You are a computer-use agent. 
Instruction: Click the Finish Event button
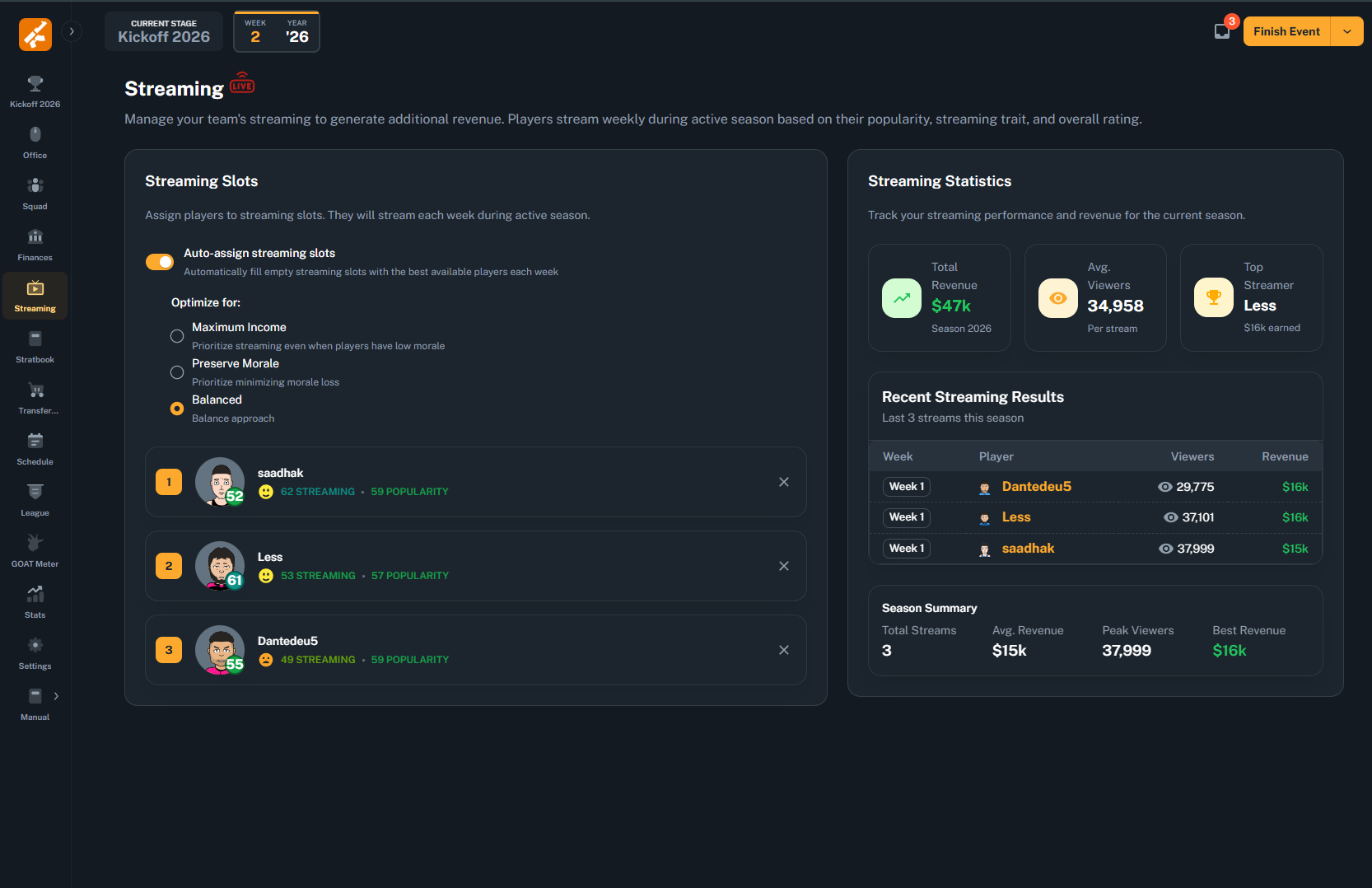[x=1286, y=31]
